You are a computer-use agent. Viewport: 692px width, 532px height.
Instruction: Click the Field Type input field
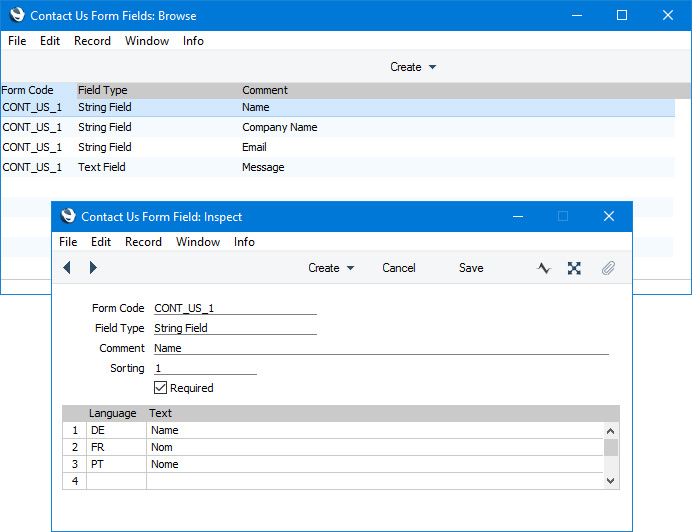click(235, 328)
